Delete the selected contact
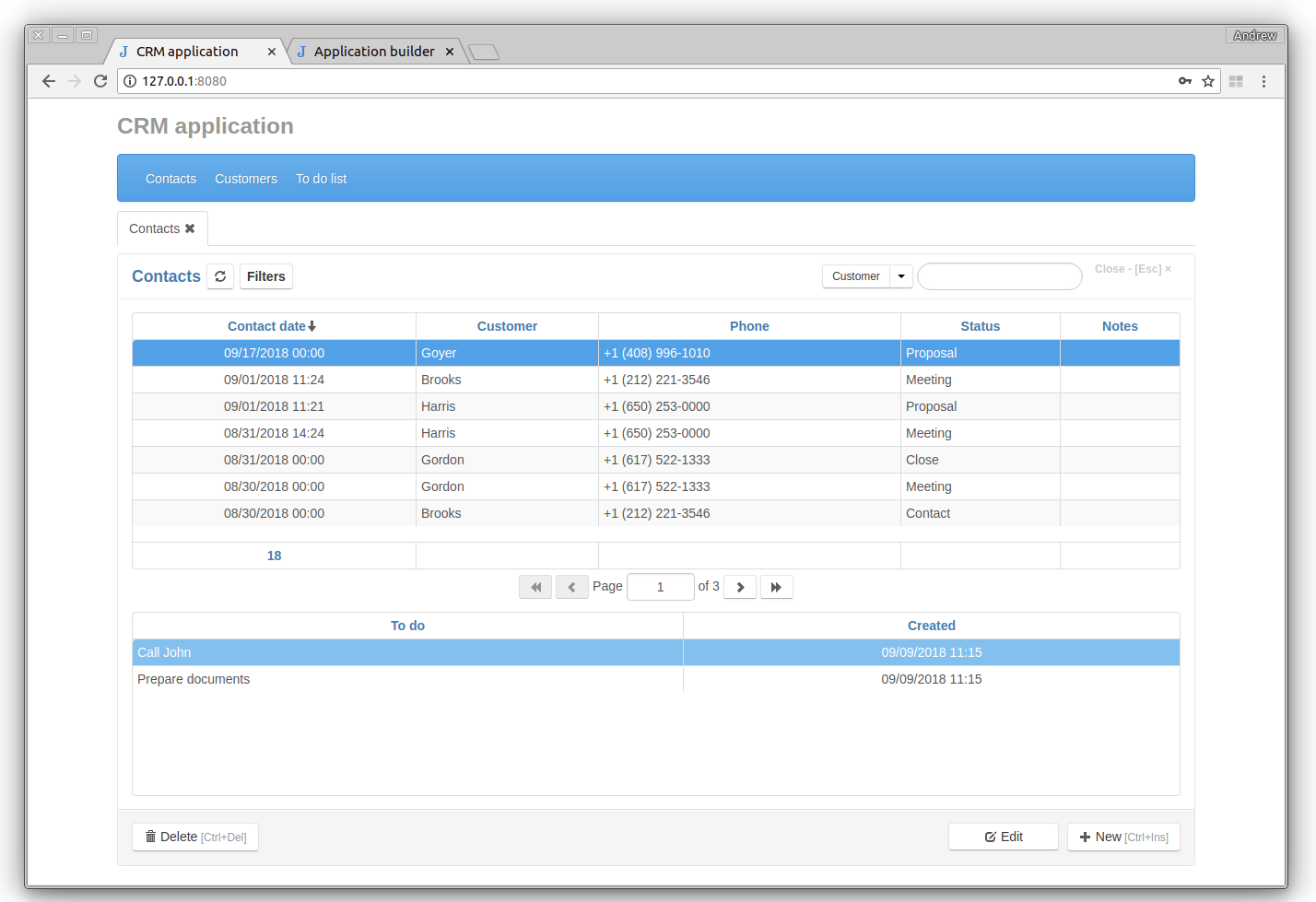 pos(195,837)
